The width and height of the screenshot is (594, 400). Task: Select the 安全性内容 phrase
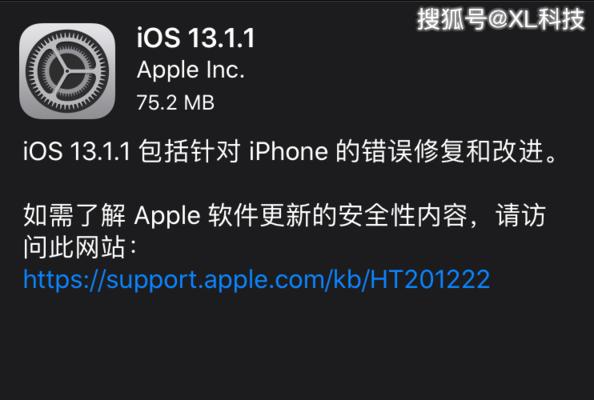point(402,215)
